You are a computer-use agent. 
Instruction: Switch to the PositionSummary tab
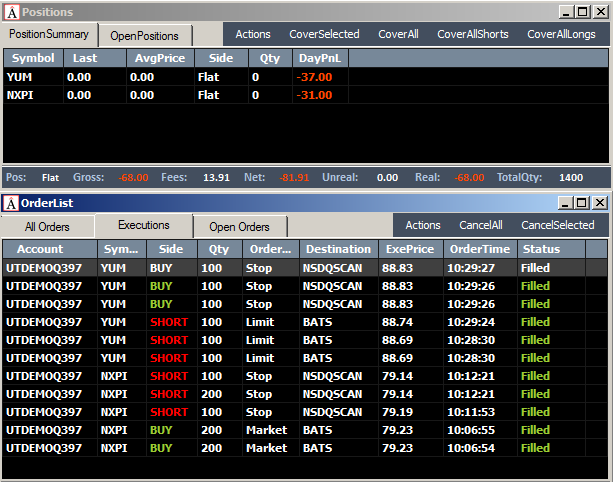tap(49, 34)
